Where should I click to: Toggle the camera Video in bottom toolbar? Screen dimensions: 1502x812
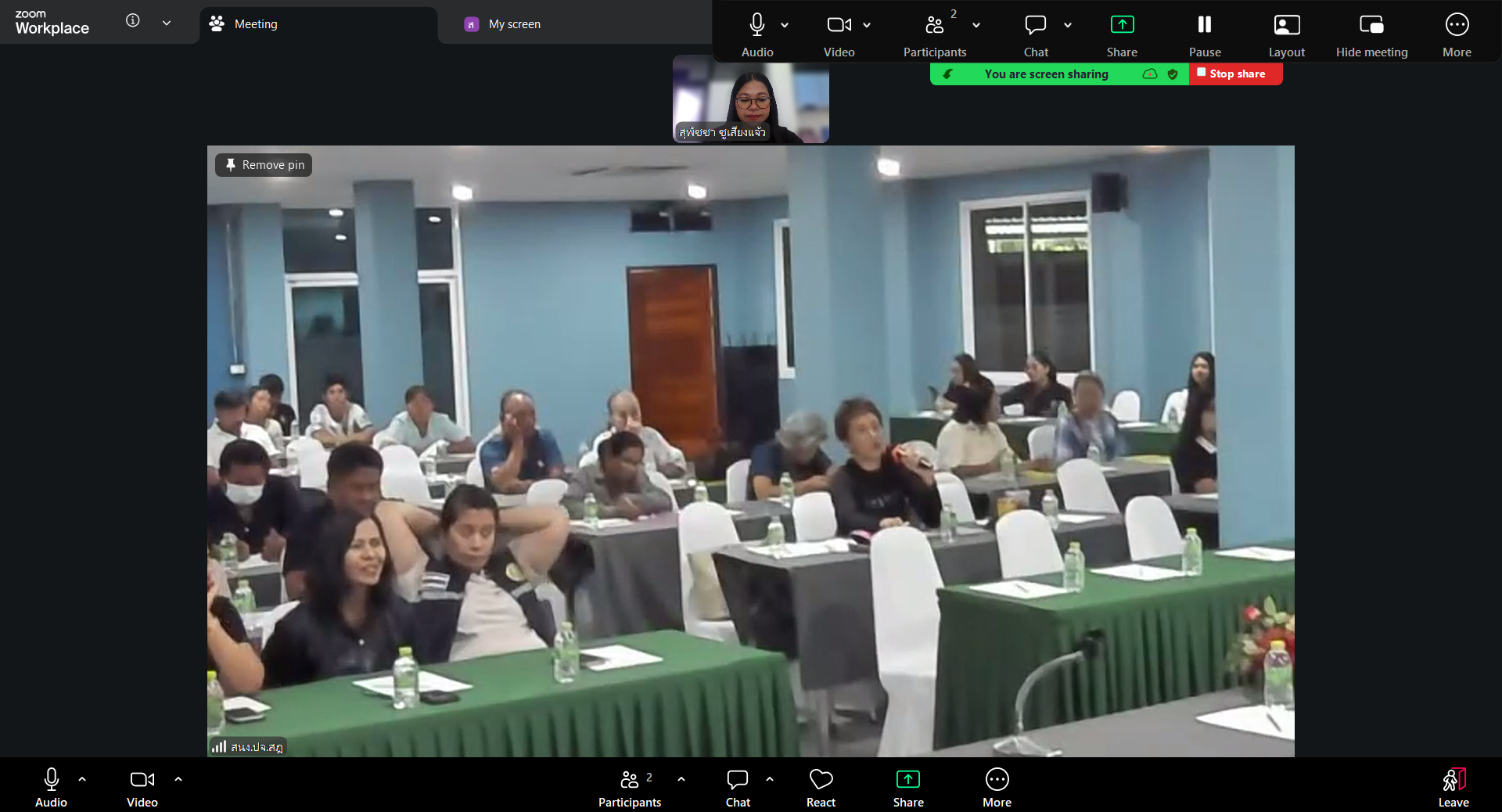coord(142,787)
